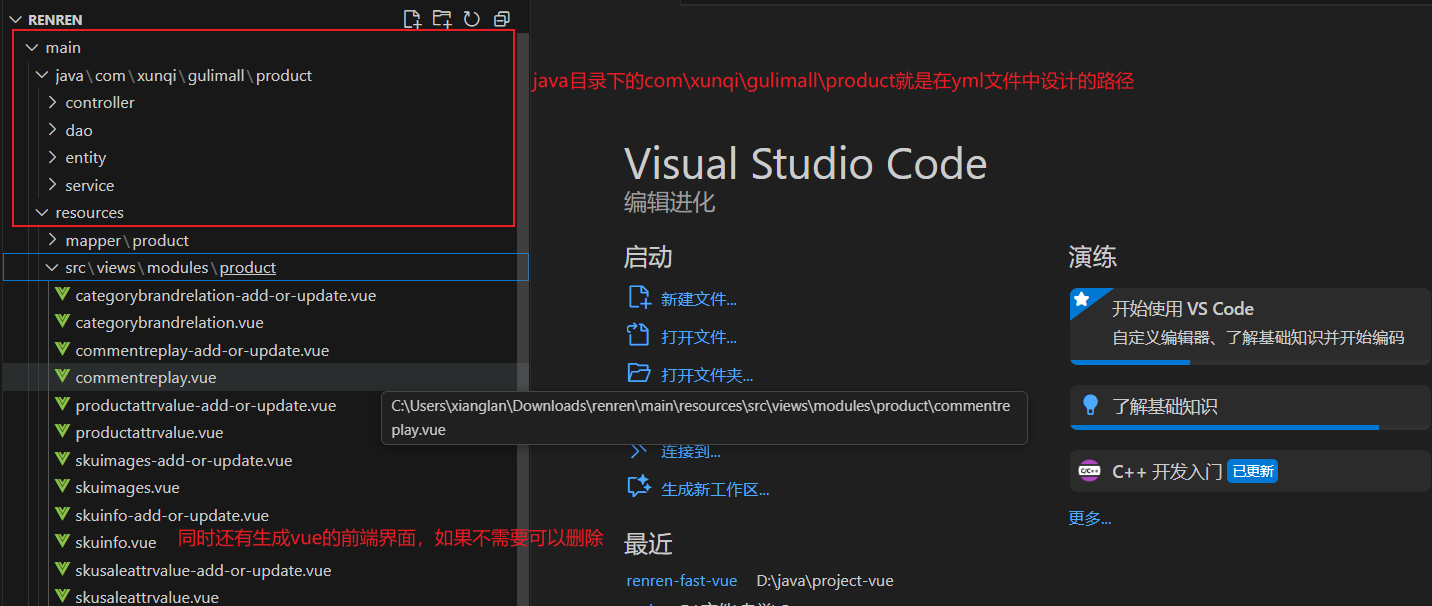Refresh the explorer with the refresh icon
The height and width of the screenshot is (606, 1432).
(472, 19)
